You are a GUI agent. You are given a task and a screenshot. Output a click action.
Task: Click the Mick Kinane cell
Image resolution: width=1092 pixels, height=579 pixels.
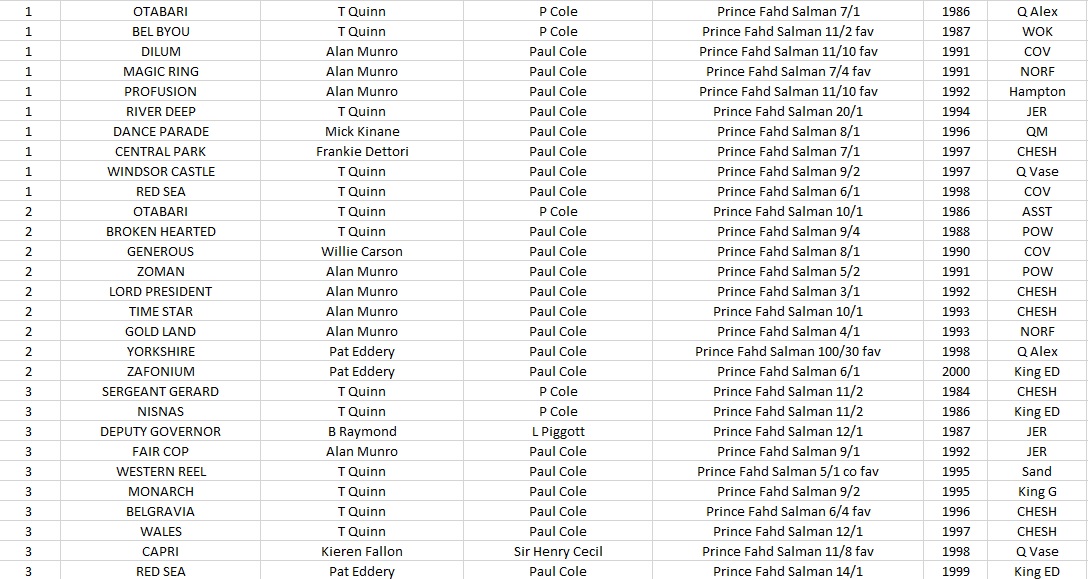362,131
